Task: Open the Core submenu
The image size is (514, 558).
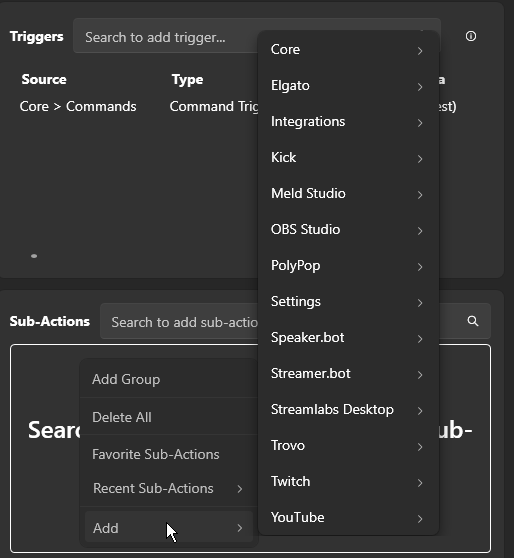Action: pyautogui.click(x=348, y=50)
